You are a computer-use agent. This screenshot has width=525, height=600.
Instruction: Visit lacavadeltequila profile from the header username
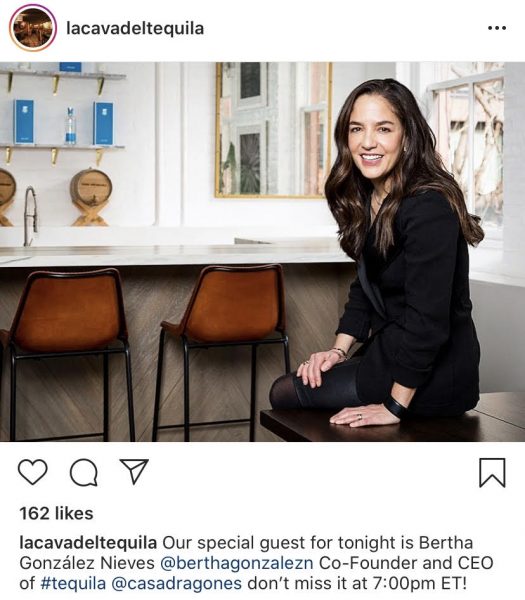[135, 29]
